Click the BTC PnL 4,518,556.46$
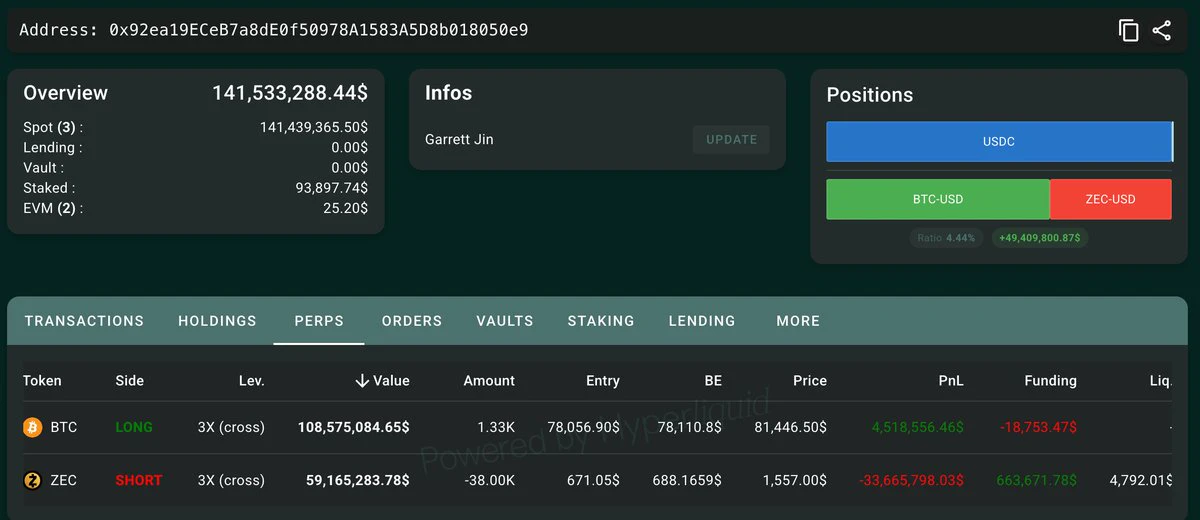This screenshot has width=1200, height=520. [x=918, y=427]
